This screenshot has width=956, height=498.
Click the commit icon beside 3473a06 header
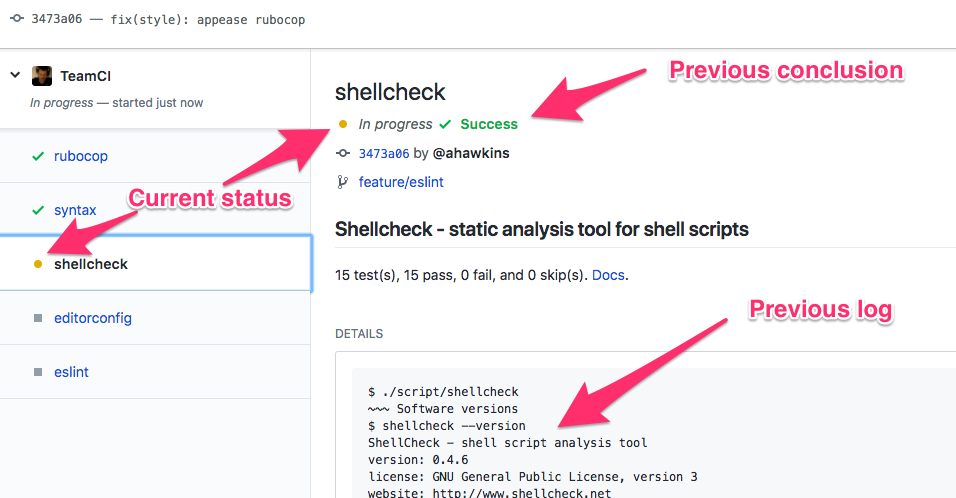17,19
